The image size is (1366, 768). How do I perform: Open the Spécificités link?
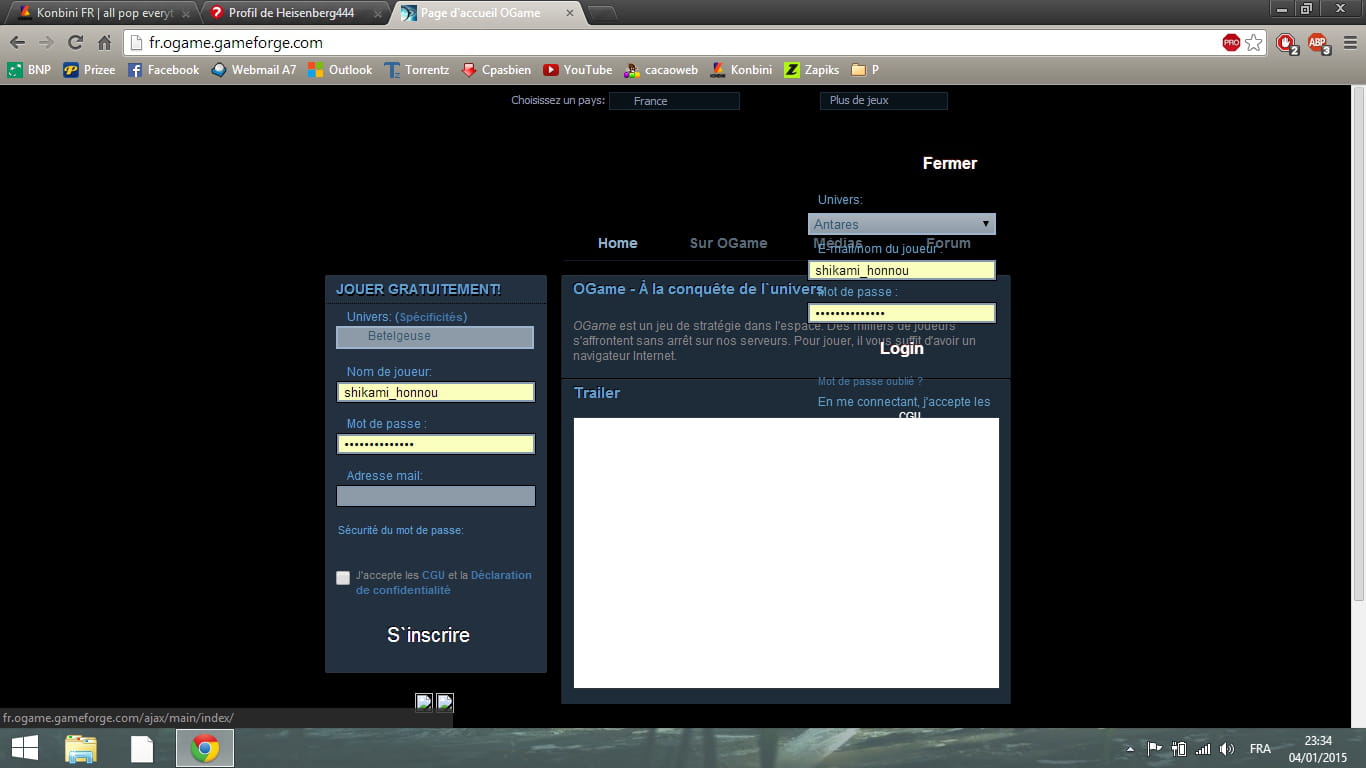pos(433,317)
